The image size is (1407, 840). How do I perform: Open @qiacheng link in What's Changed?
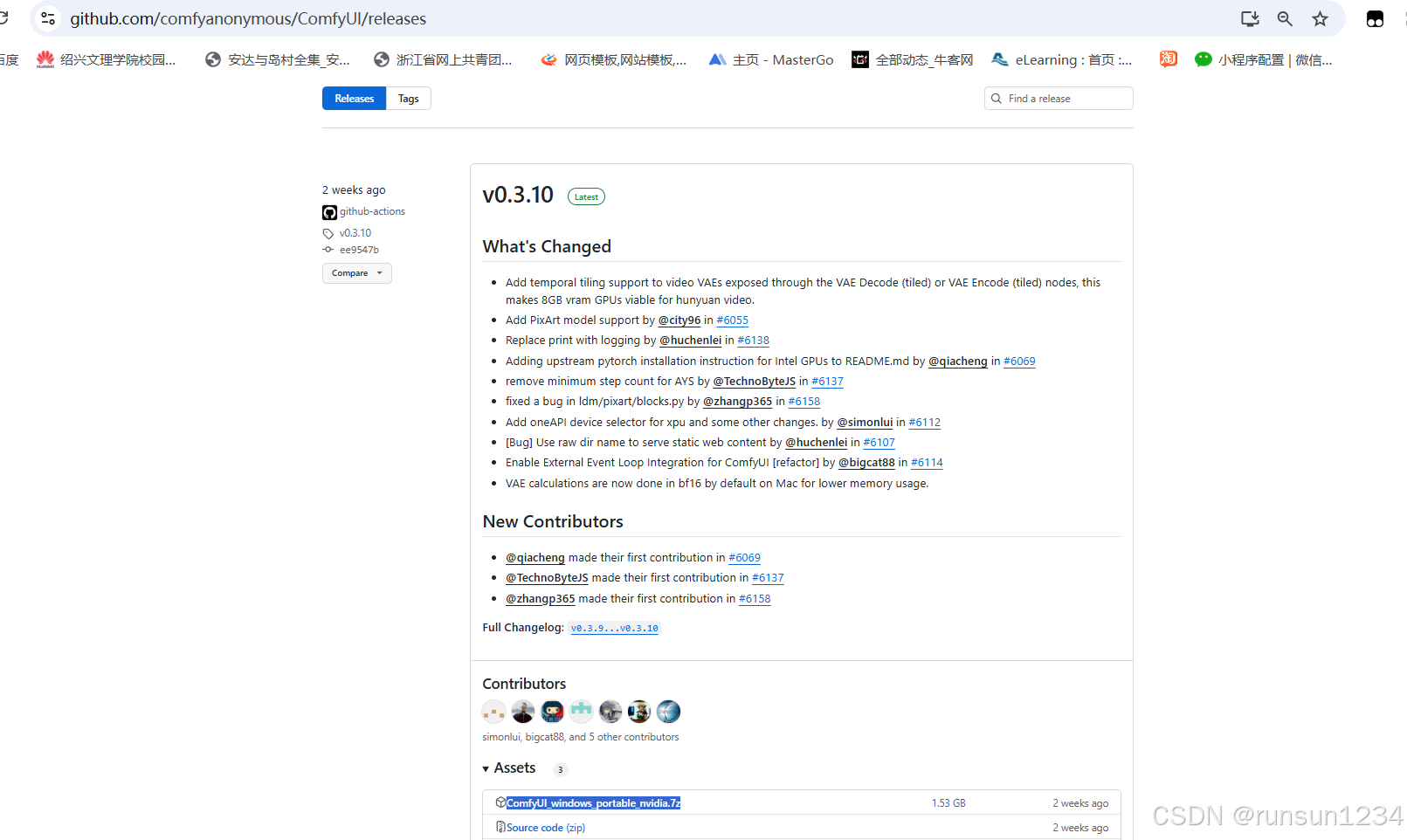tap(958, 361)
